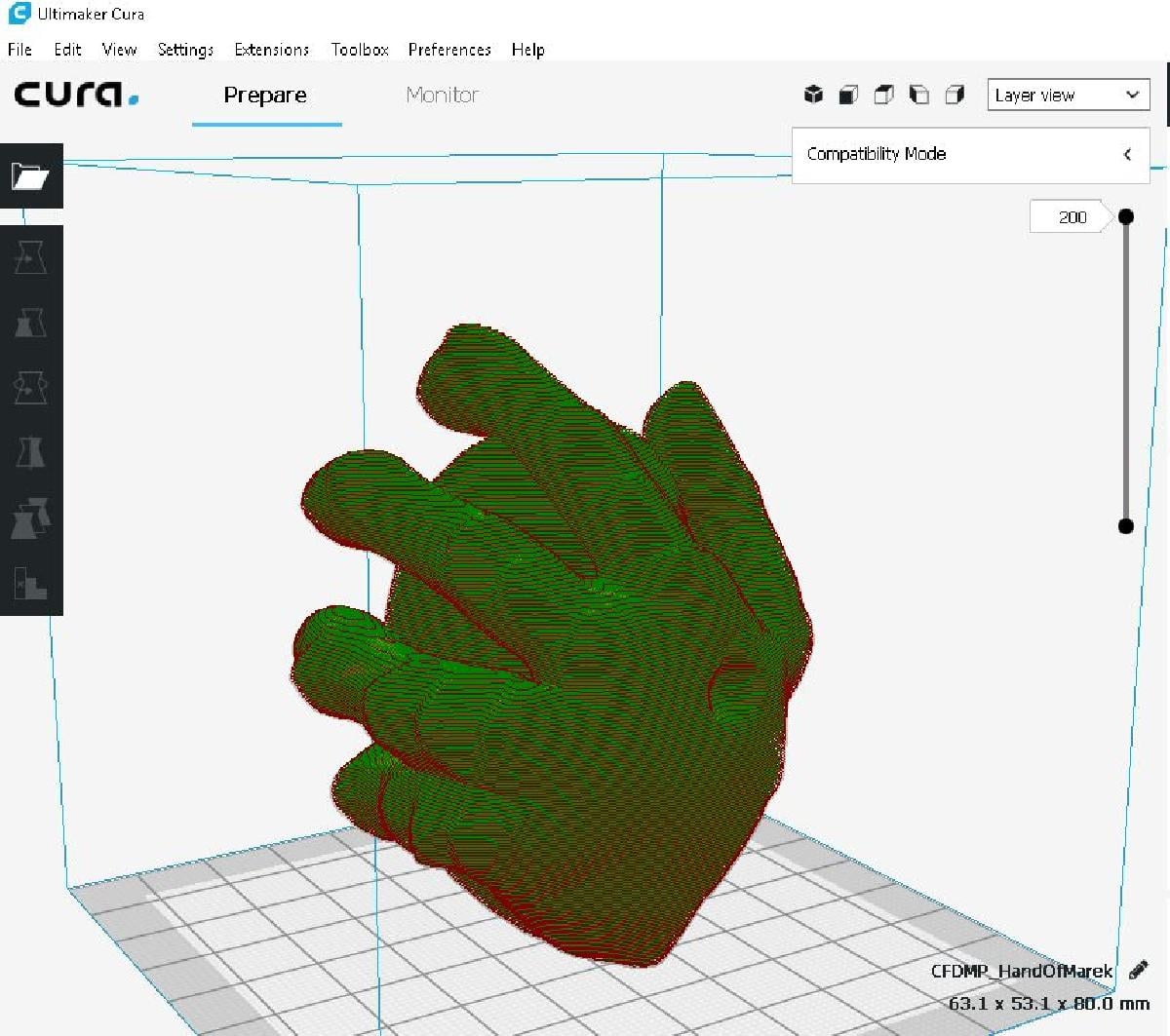Open file with the folder icon
This screenshot has width=1170, height=1036.
(30, 176)
